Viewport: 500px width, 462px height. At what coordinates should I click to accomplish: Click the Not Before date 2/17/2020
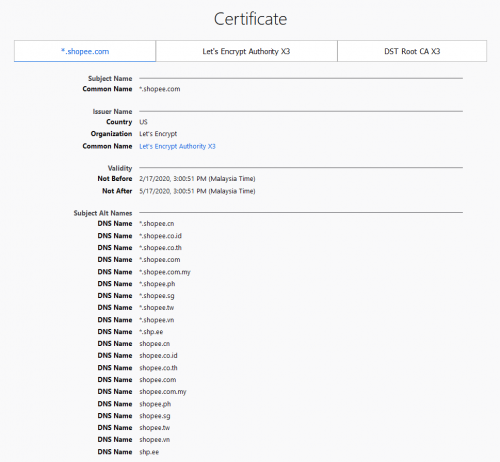tap(197, 179)
